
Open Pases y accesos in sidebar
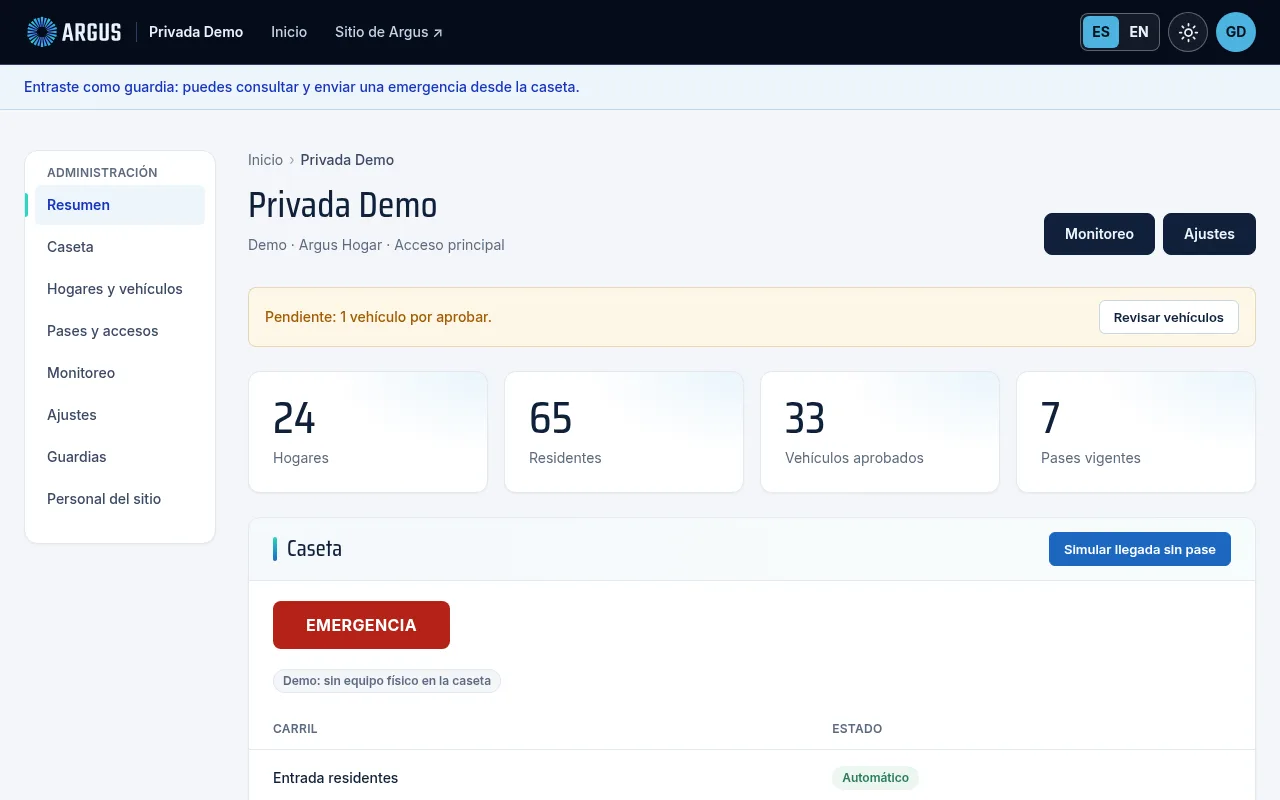click(120, 331)
